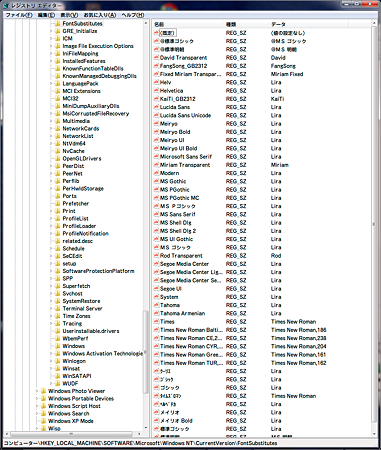Expand the Print key
381x450 pixels.
[x=51, y=211]
